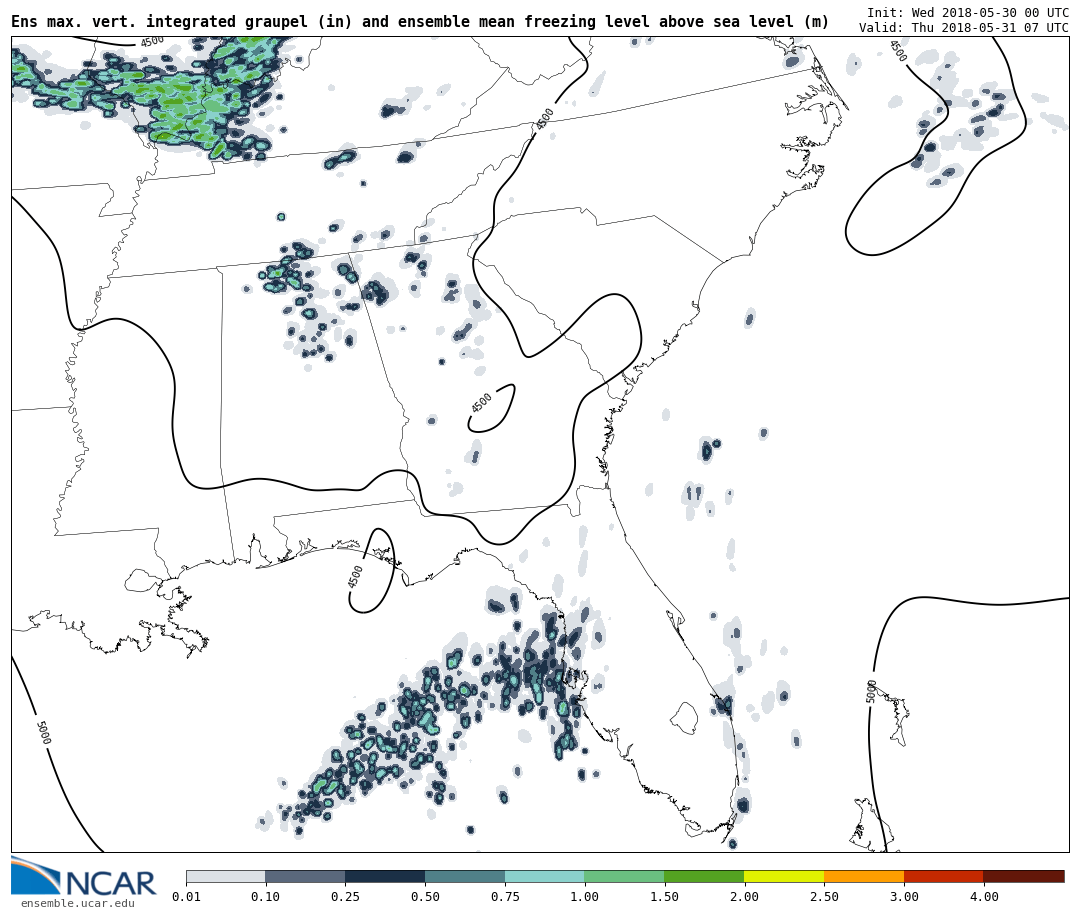Click the 1.50 legend value label
The height and width of the screenshot is (915, 1080).
point(665,896)
